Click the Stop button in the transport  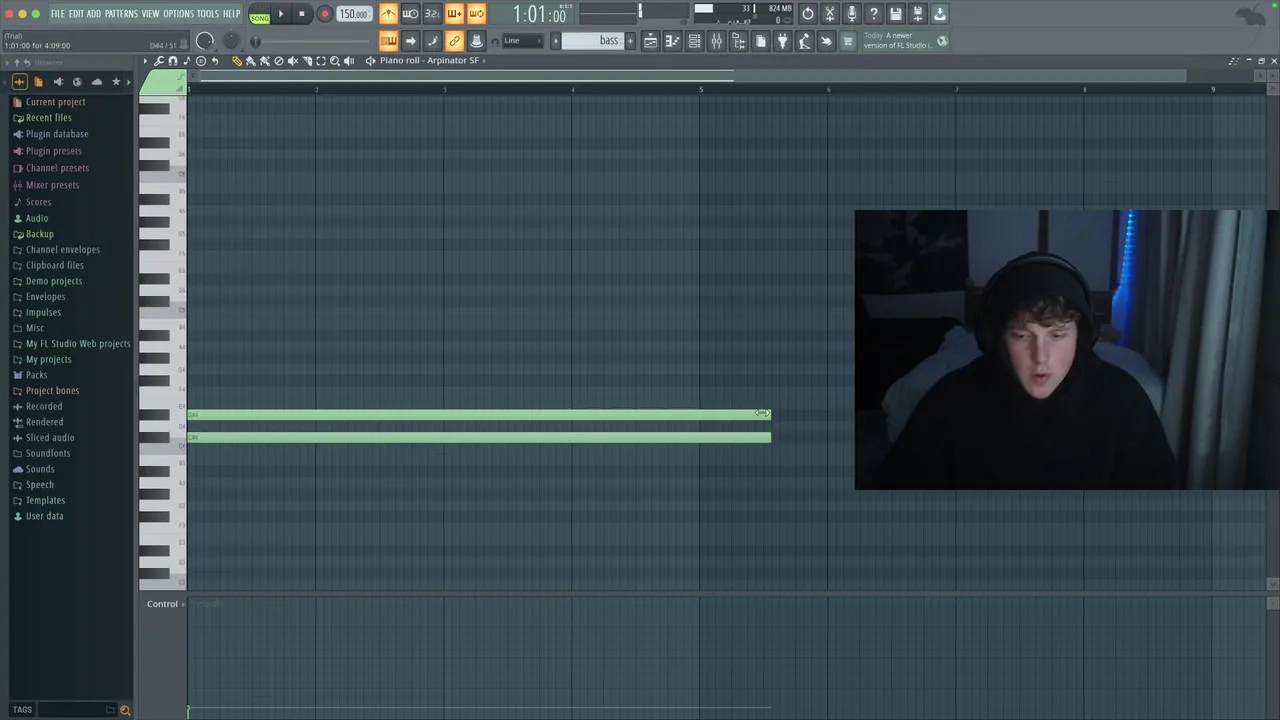click(302, 14)
